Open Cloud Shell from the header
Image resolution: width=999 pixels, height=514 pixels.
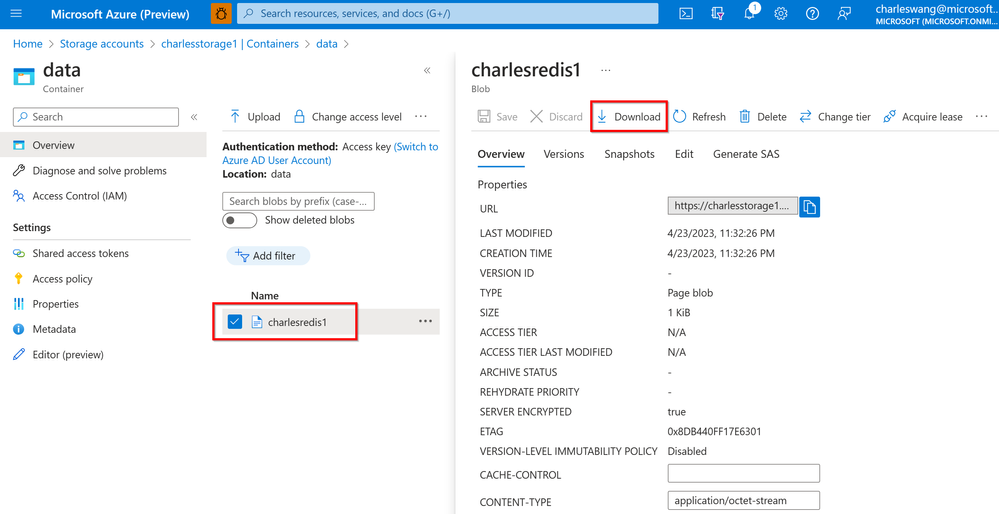pyautogui.click(x=686, y=13)
